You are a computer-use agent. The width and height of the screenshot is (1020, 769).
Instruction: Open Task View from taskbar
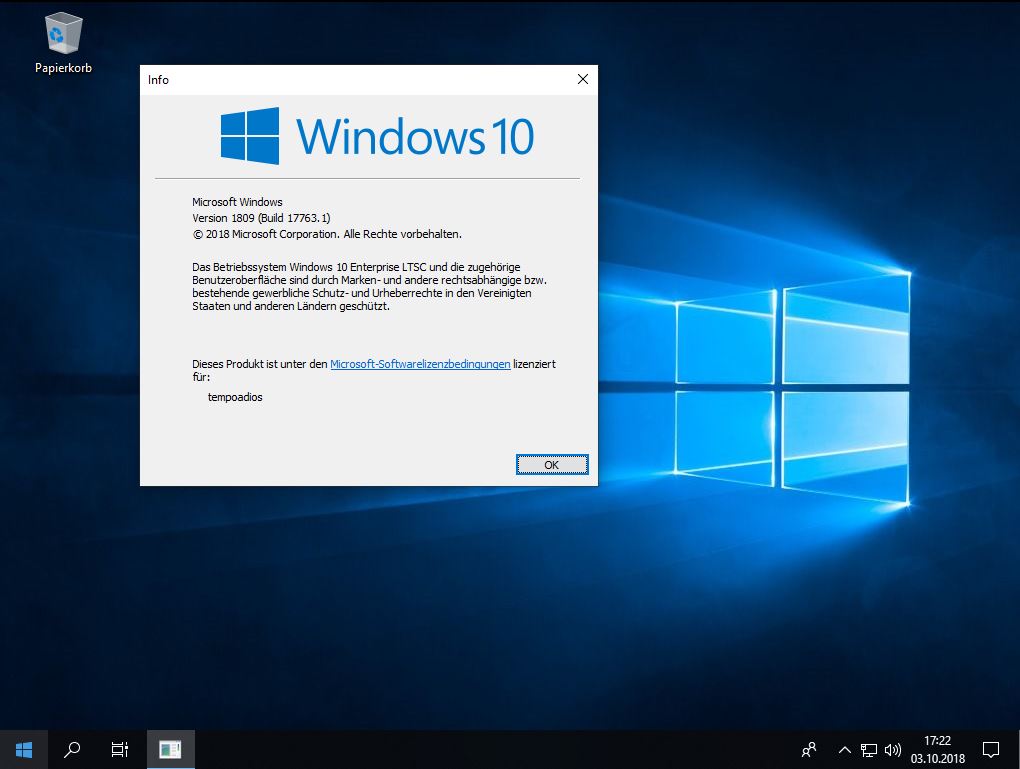pyautogui.click(x=120, y=749)
